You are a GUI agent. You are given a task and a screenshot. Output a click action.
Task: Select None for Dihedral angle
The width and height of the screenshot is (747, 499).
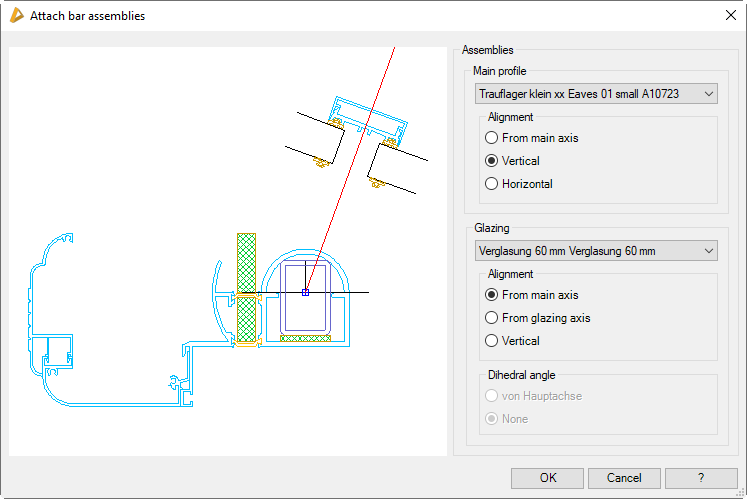[491, 419]
